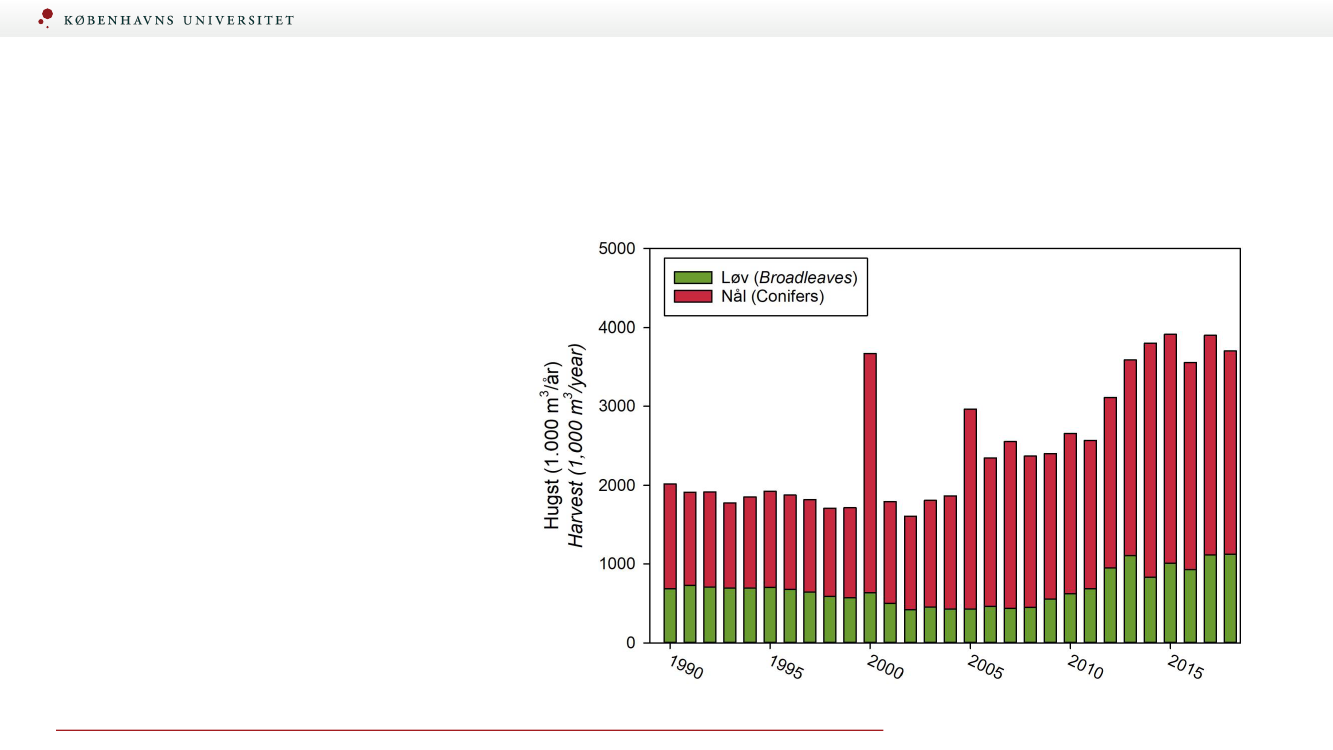This screenshot has width=1333, height=750.
Task: Click the y-axis value 2000
Action: click(617, 485)
